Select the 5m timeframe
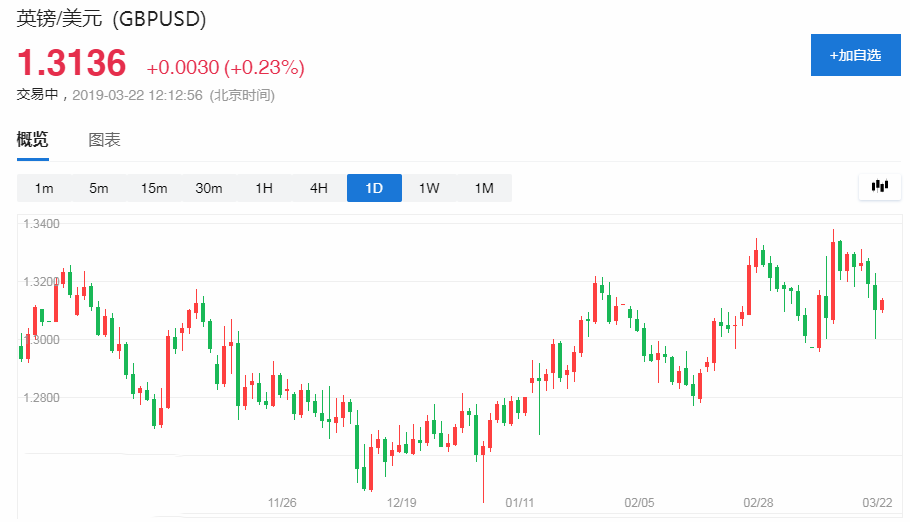Screen dimensions: 910x522 tap(99, 188)
